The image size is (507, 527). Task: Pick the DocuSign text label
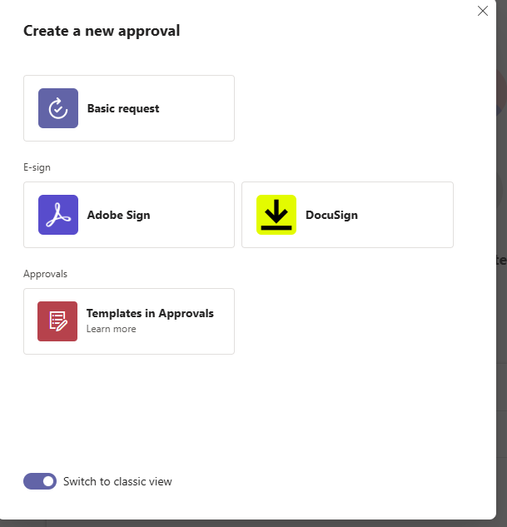point(332,215)
